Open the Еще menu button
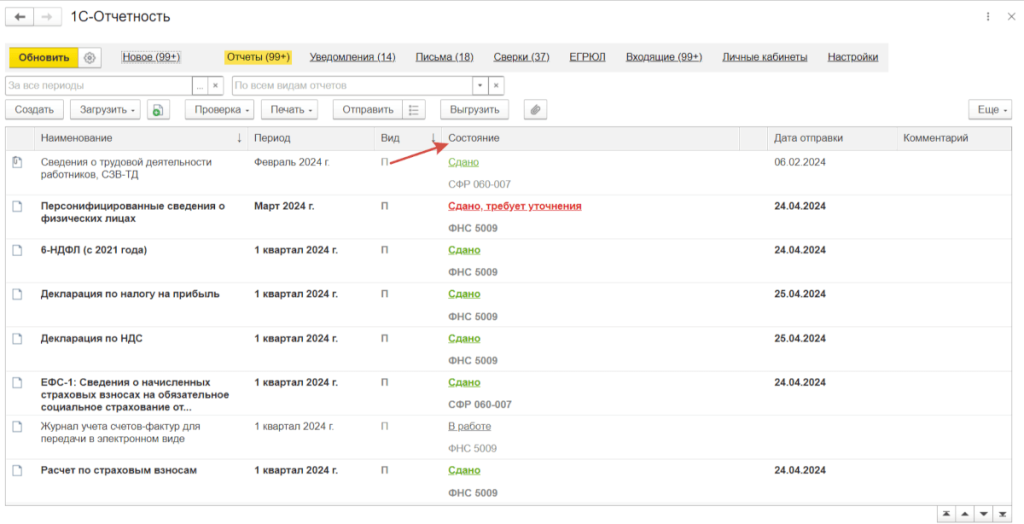The image size is (1024, 524). click(x=990, y=110)
